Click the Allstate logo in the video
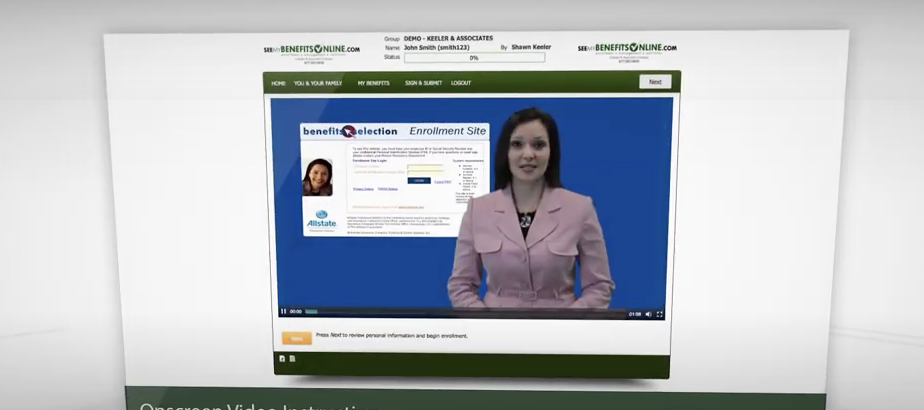This screenshot has height=410, width=924. pyautogui.click(x=321, y=220)
